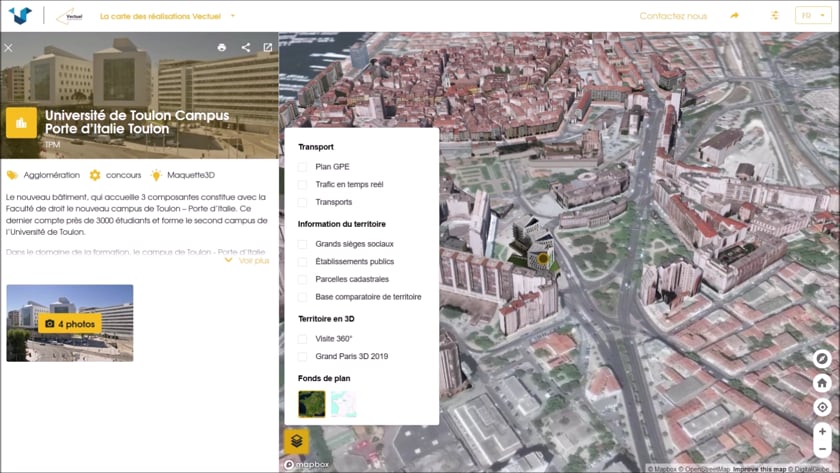Image resolution: width=840 pixels, height=473 pixels.
Task: Click the Transport section heading
Action: point(316,147)
